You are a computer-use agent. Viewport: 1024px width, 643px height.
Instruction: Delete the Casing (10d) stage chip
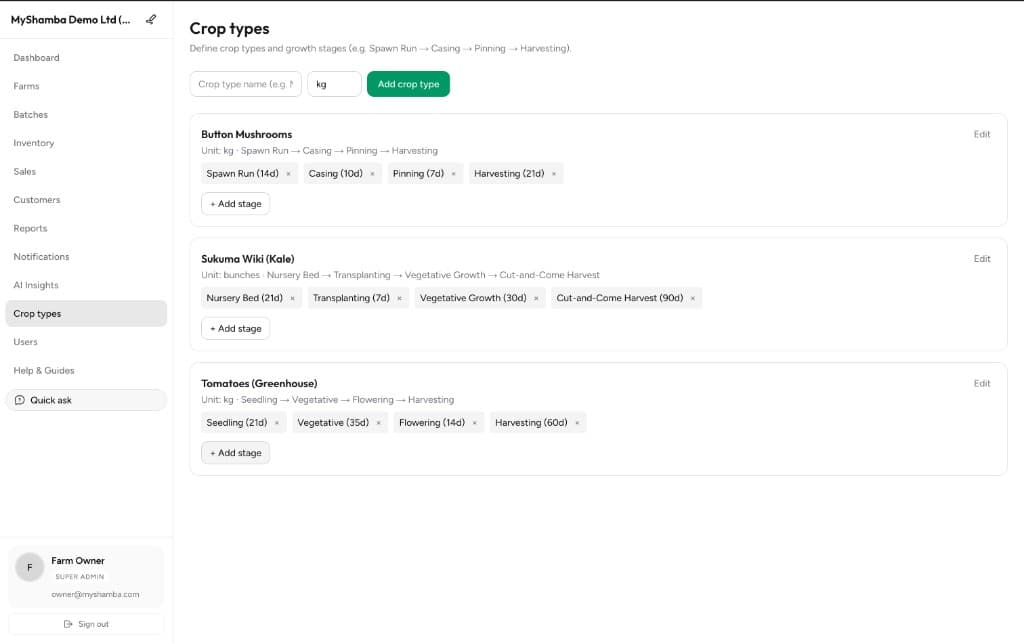coord(374,173)
